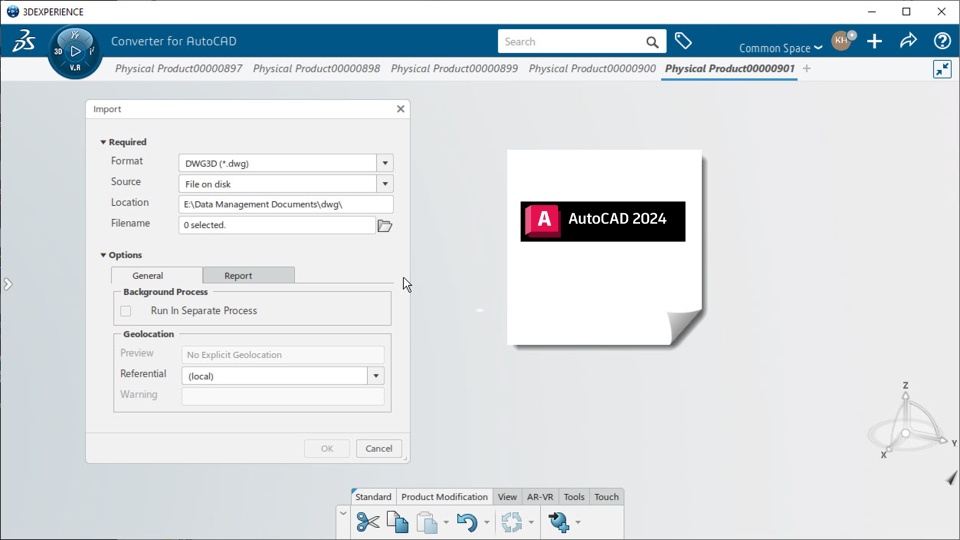Open Product Modification toolbar tab
Viewport: 960px width, 540px height.
[444, 497]
